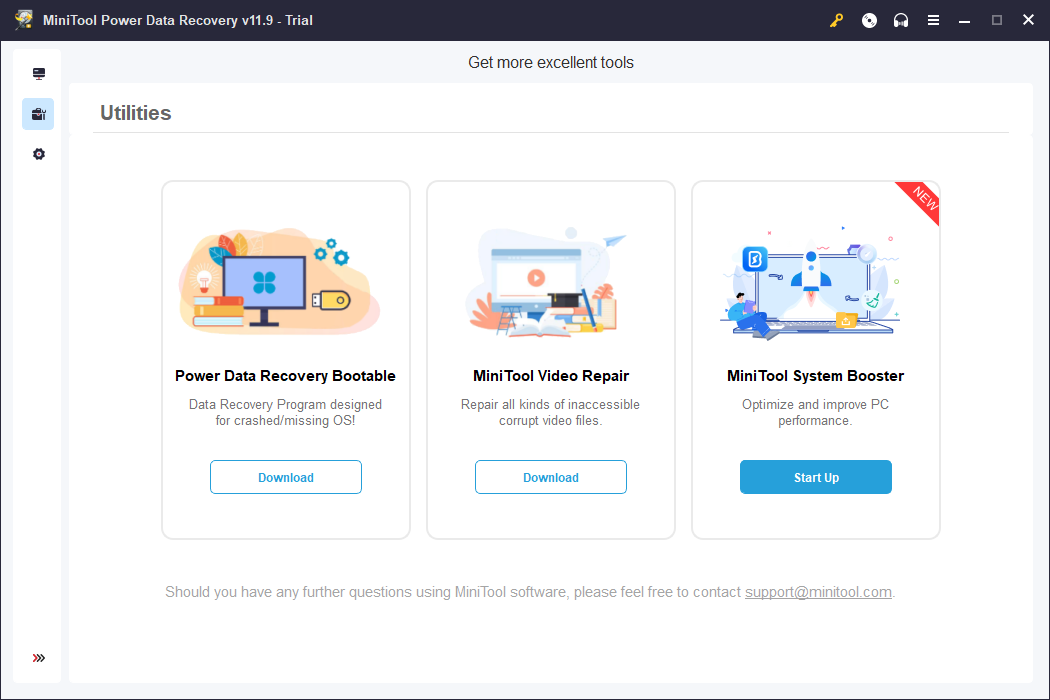This screenshot has width=1050, height=700.
Task: Click 'MiniTool System Booster' title
Action: (x=816, y=376)
